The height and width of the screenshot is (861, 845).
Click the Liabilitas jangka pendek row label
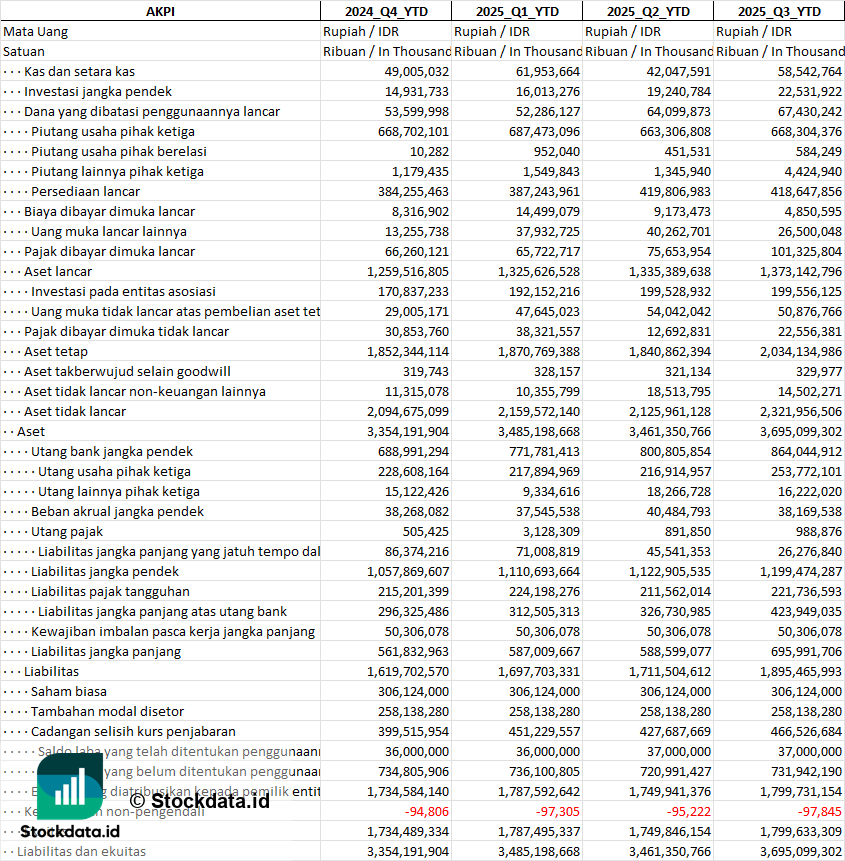click(104, 572)
